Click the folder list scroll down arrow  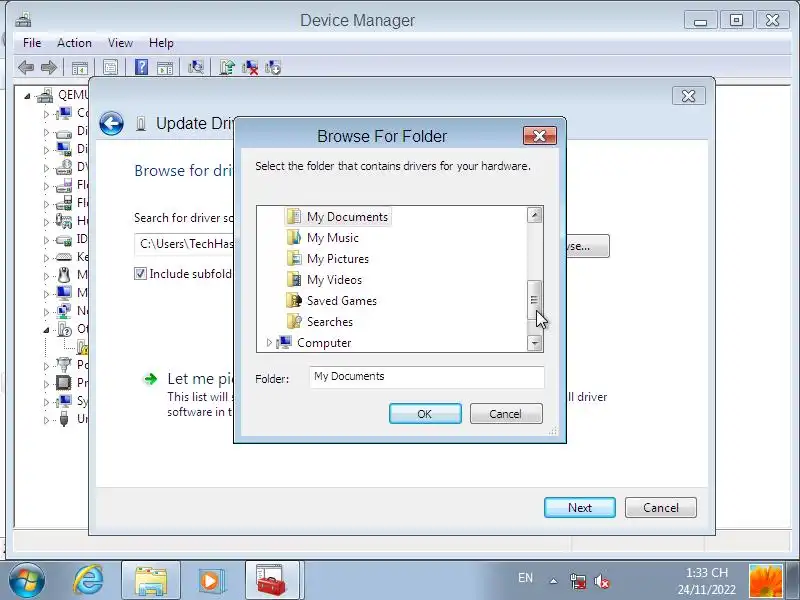(534, 343)
